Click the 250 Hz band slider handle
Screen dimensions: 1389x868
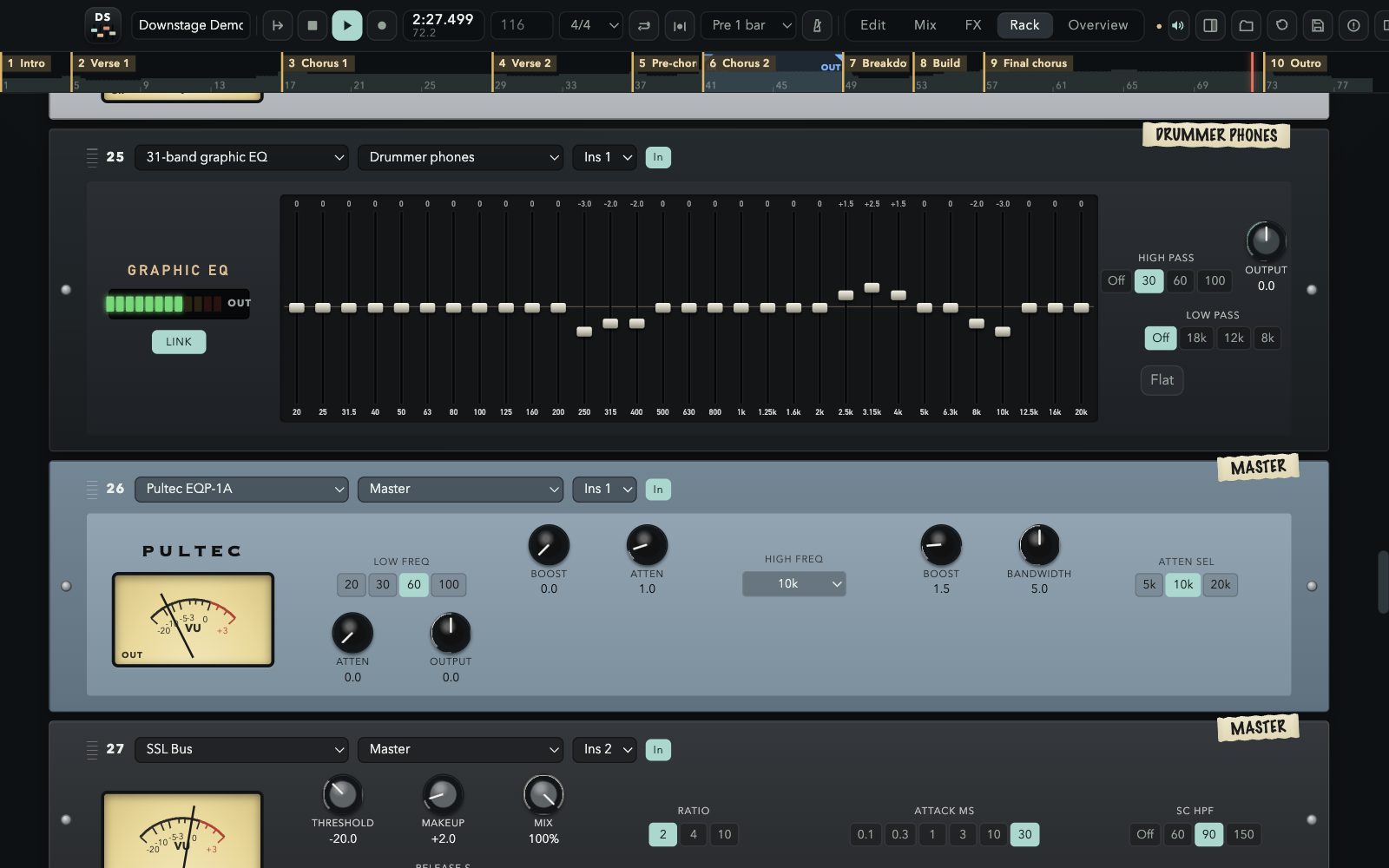pos(584,332)
